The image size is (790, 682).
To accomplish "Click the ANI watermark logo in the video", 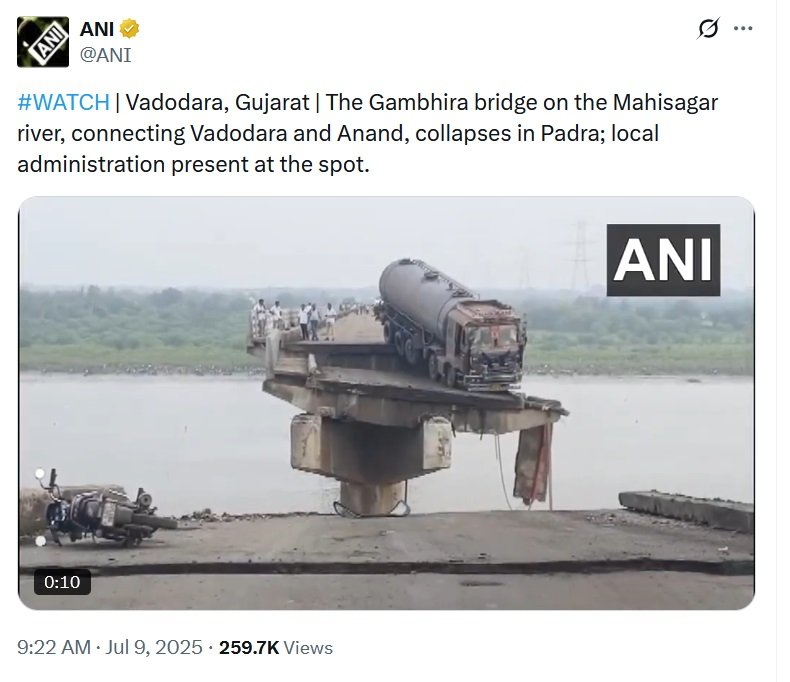I will click(663, 260).
